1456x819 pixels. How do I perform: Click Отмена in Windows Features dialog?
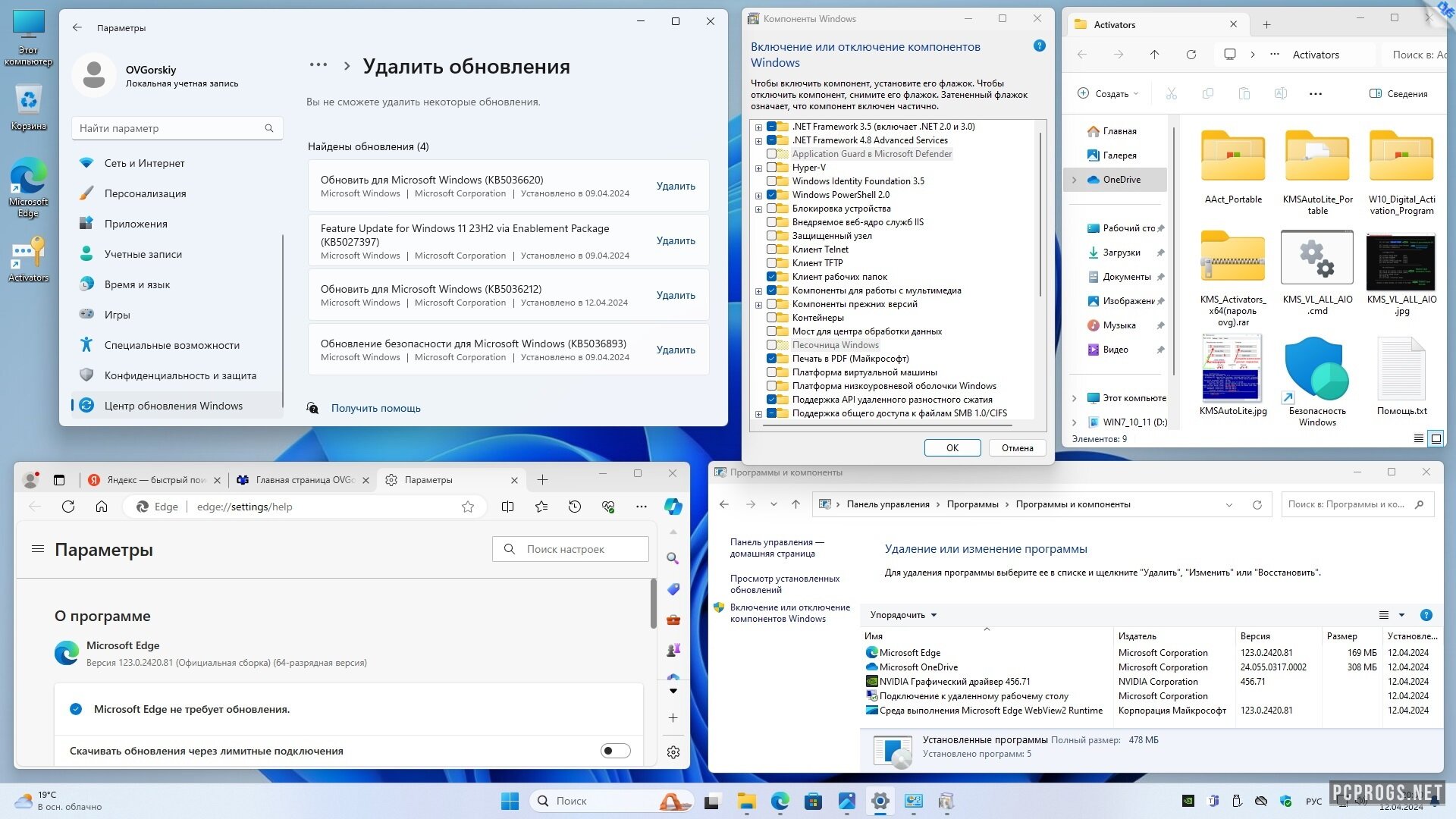(x=1018, y=447)
